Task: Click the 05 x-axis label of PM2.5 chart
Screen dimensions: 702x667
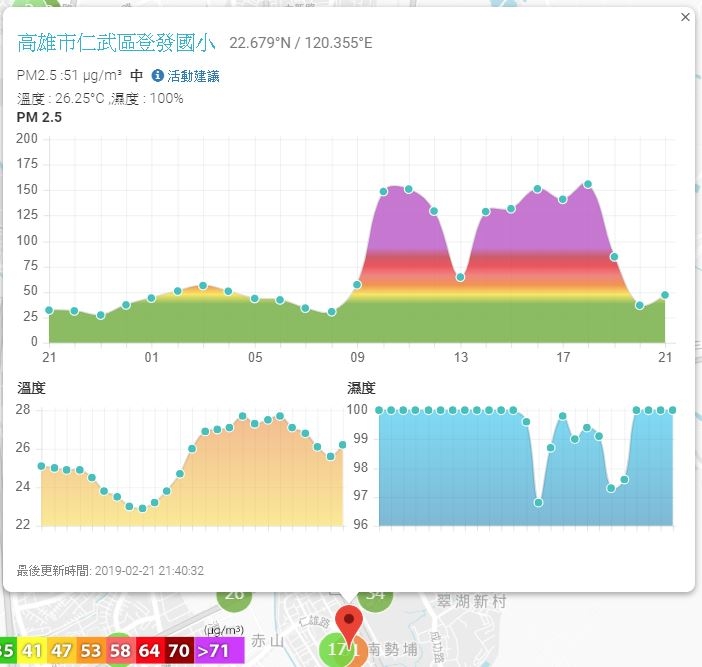Action: (255, 358)
